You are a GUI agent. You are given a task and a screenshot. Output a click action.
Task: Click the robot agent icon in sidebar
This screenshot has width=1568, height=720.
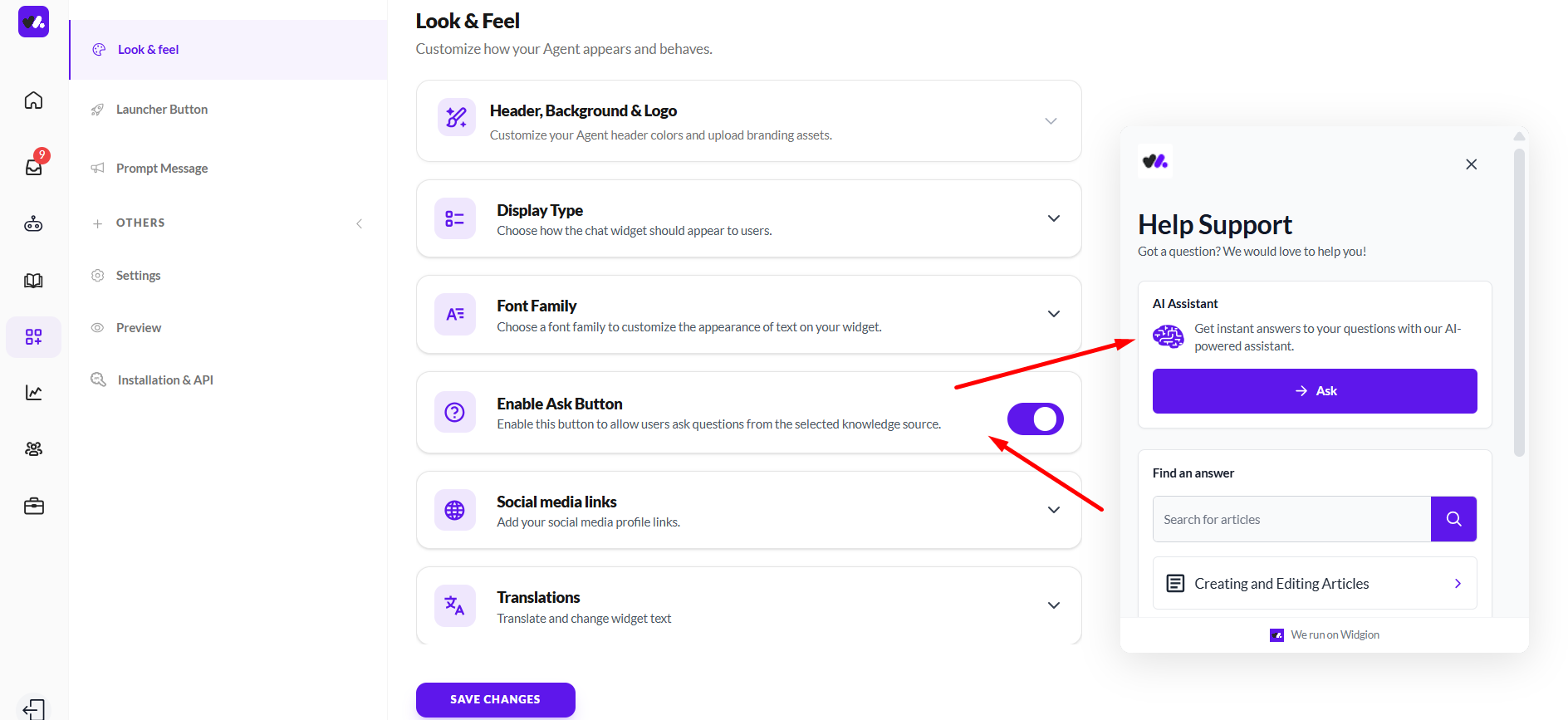[x=33, y=224]
